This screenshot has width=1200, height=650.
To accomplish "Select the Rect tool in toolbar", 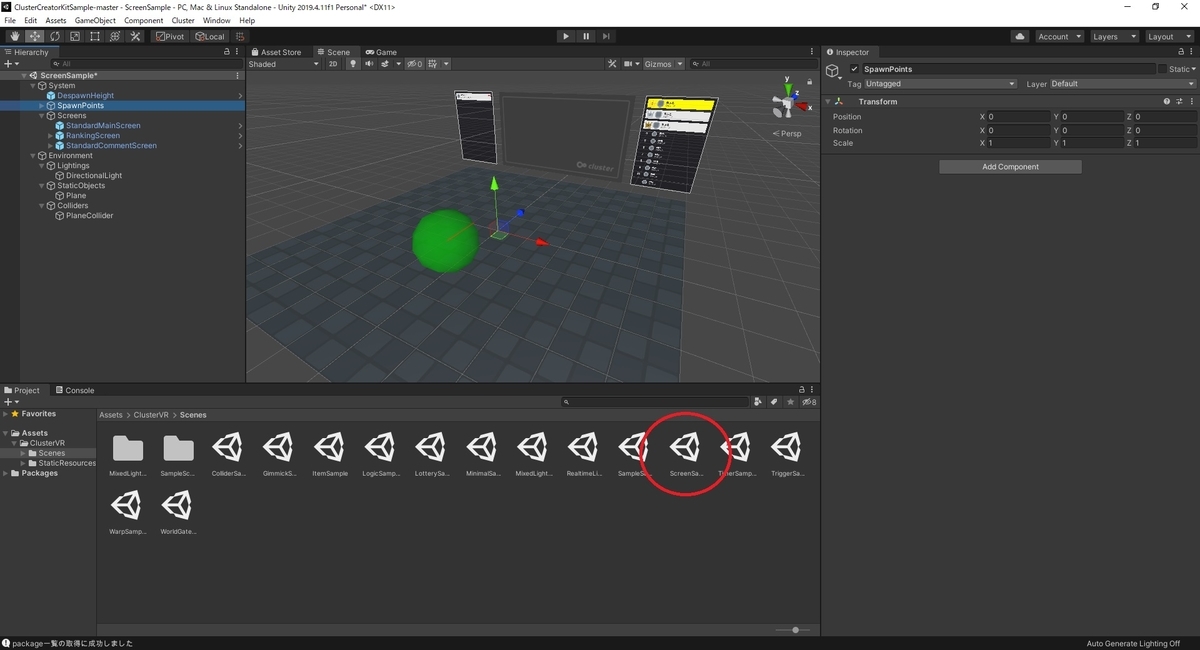I will pos(94,36).
